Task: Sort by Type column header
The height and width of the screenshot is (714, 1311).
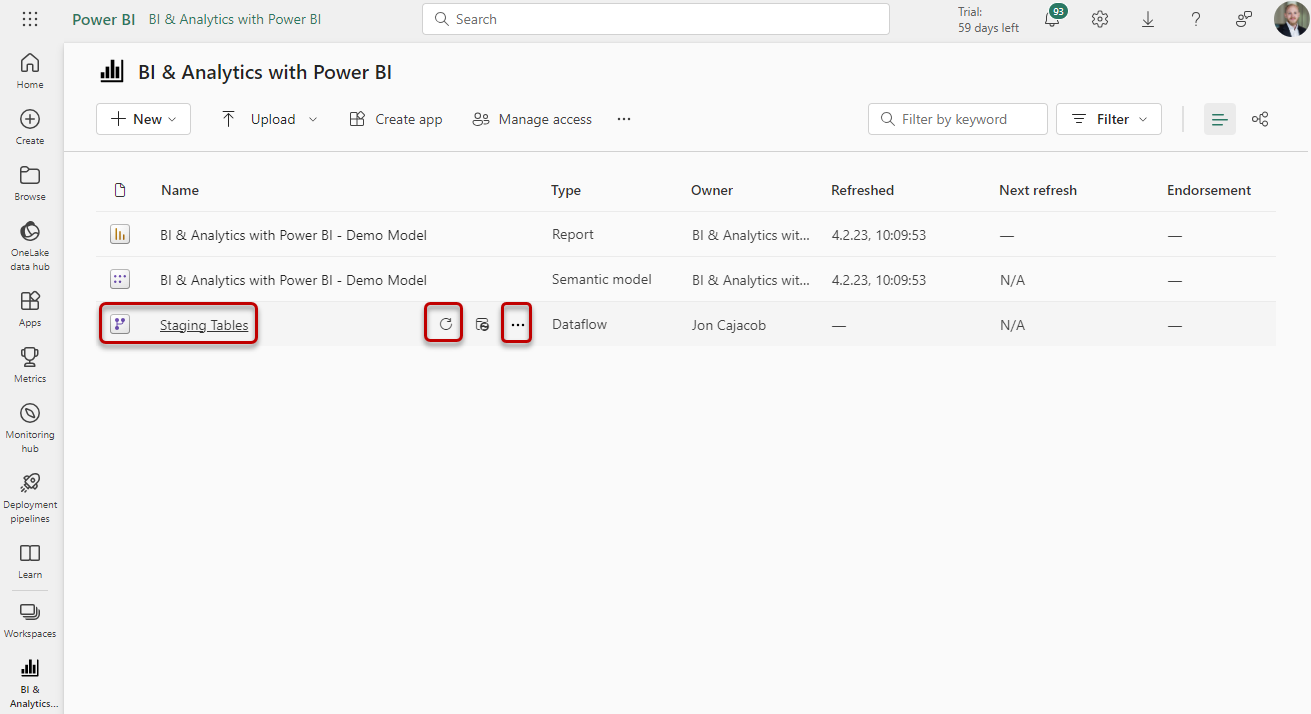Action: click(566, 190)
